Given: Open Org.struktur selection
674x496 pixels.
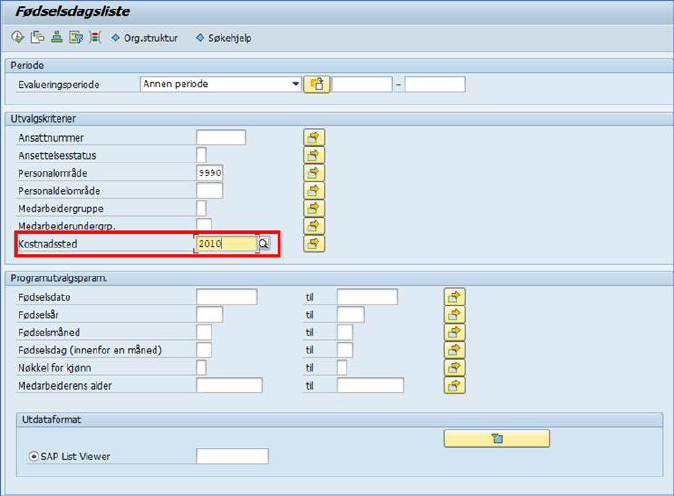Looking at the screenshot, I should [x=144, y=38].
